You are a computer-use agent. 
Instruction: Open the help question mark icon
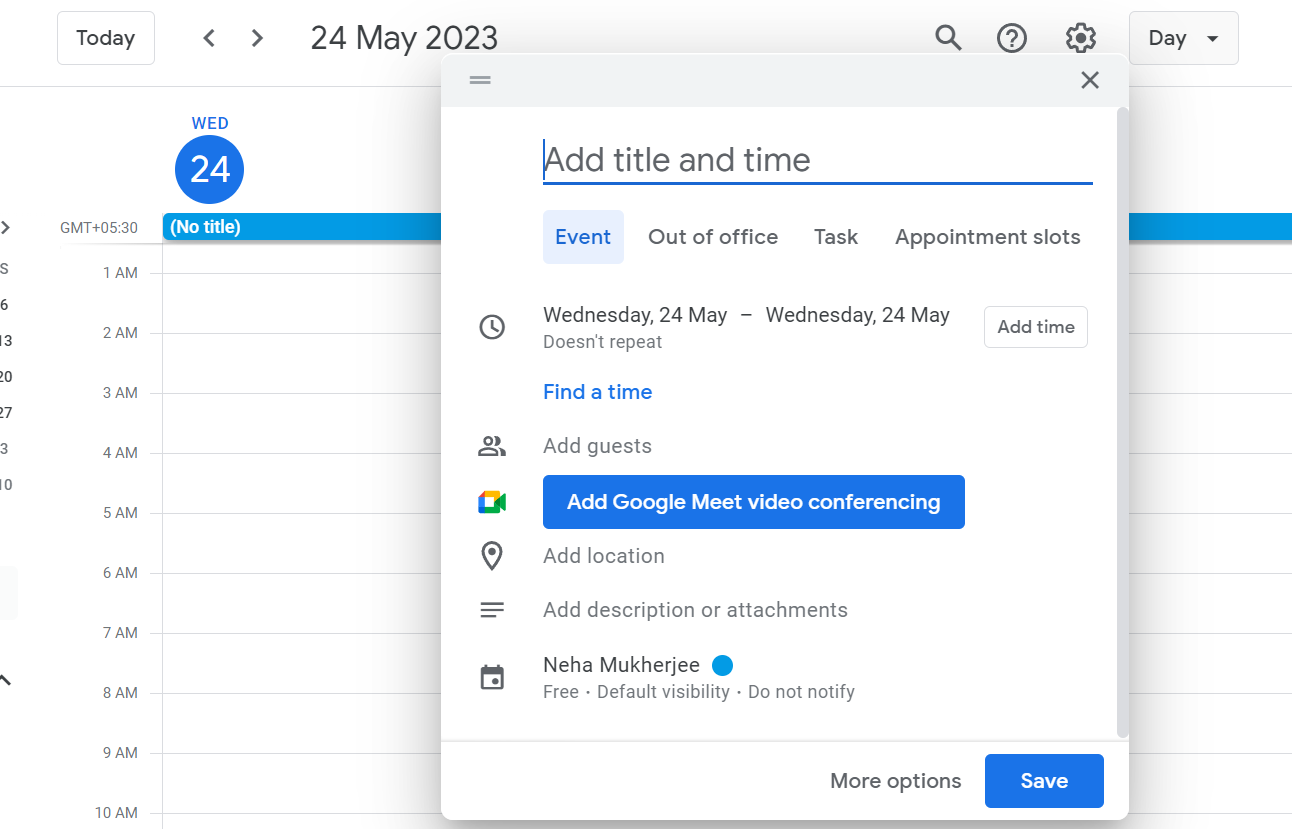pyautogui.click(x=1013, y=38)
